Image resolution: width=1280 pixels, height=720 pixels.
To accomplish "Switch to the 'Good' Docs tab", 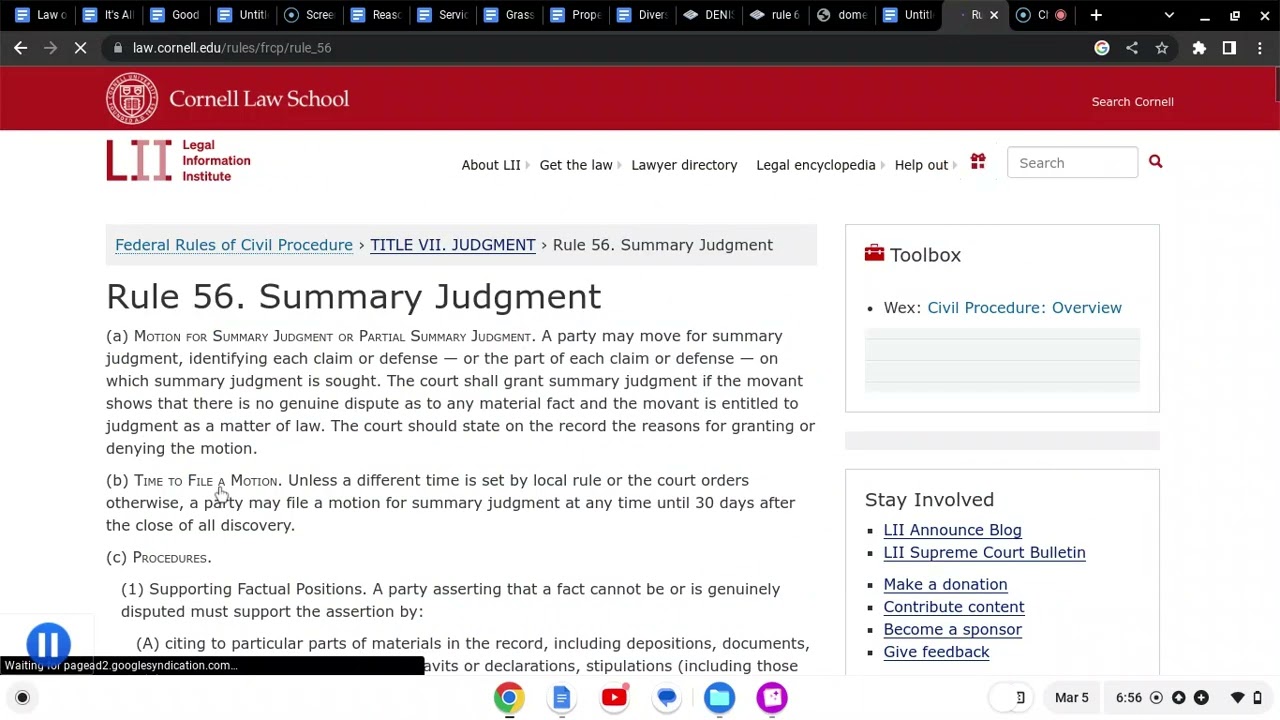I will 174,15.
